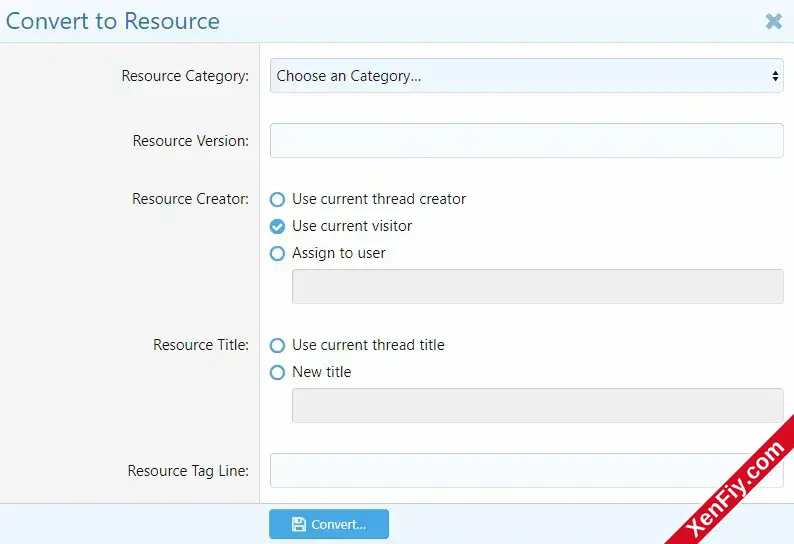Focus the Resource Tag Line field
This screenshot has width=794, height=544.
click(527, 470)
